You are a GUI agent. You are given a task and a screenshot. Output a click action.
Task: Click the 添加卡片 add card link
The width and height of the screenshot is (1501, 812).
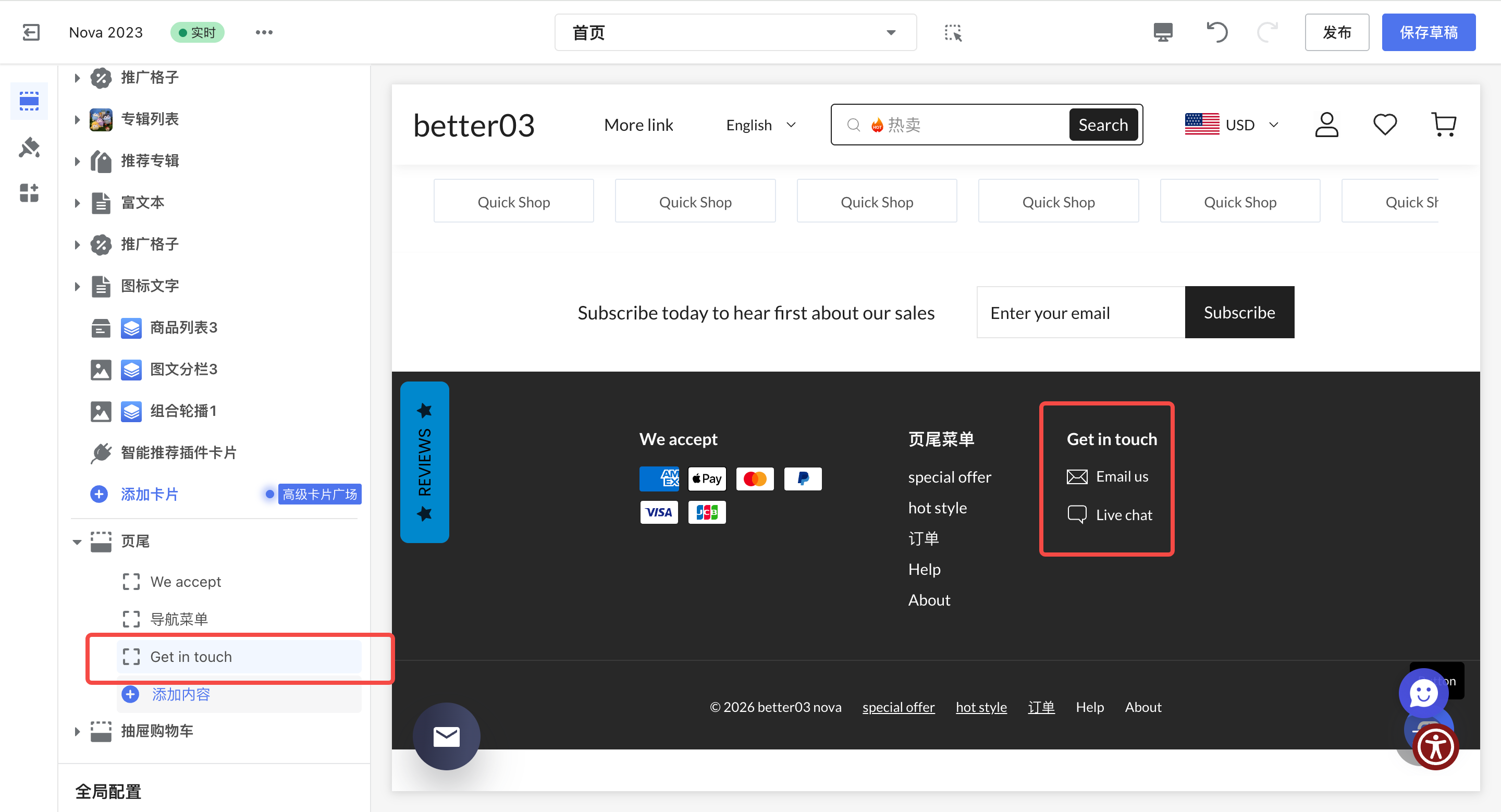(x=149, y=494)
